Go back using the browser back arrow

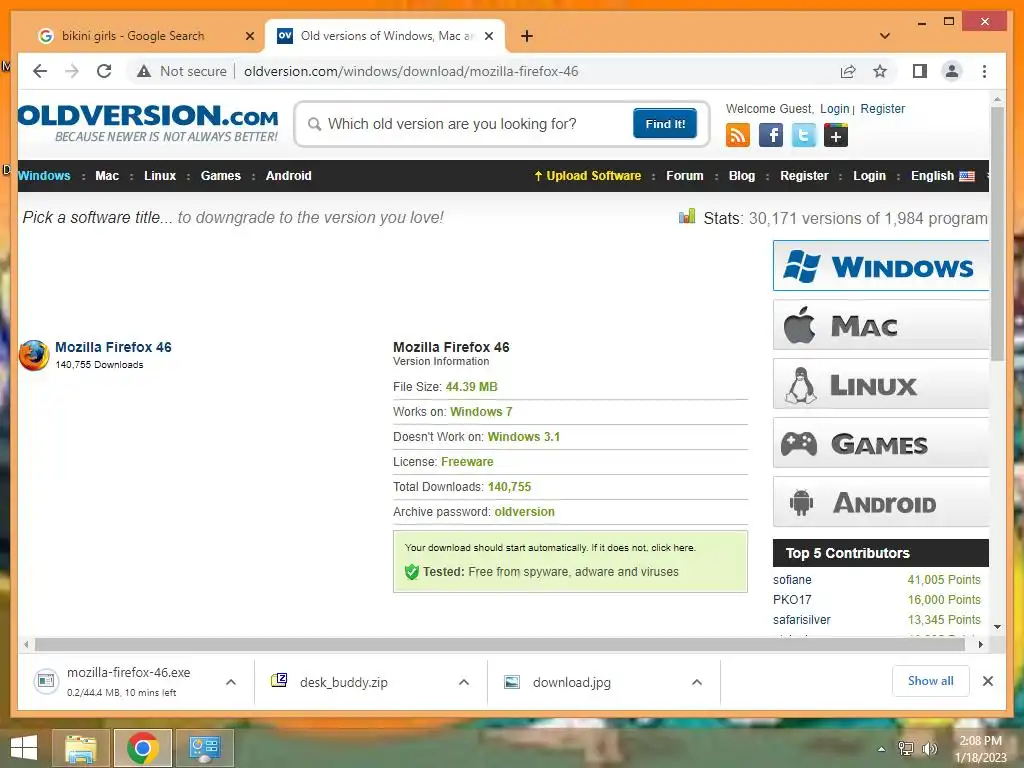pyautogui.click(x=40, y=71)
